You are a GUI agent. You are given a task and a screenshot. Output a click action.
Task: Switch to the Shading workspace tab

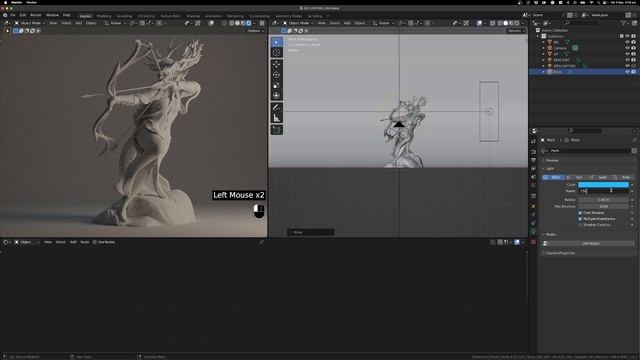(x=193, y=16)
